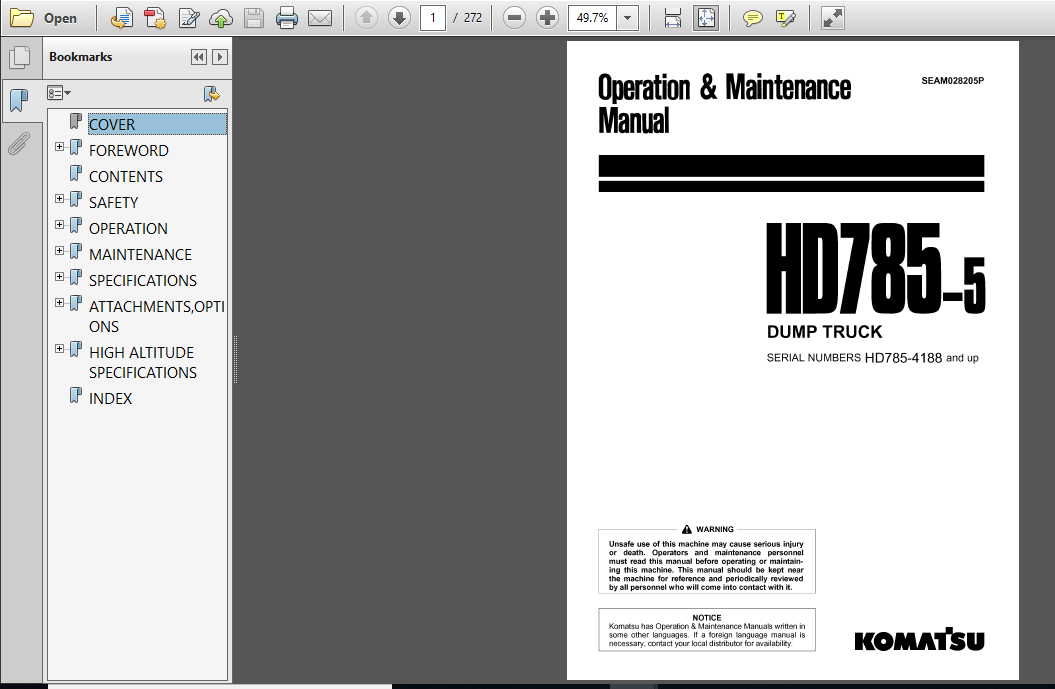Click the DUMP TRUCK heading text
The height and width of the screenshot is (689, 1055).
coord(824,332)
